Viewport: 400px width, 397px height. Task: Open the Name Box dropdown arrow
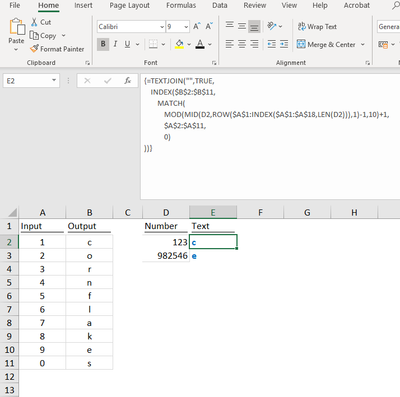[54, 80]
